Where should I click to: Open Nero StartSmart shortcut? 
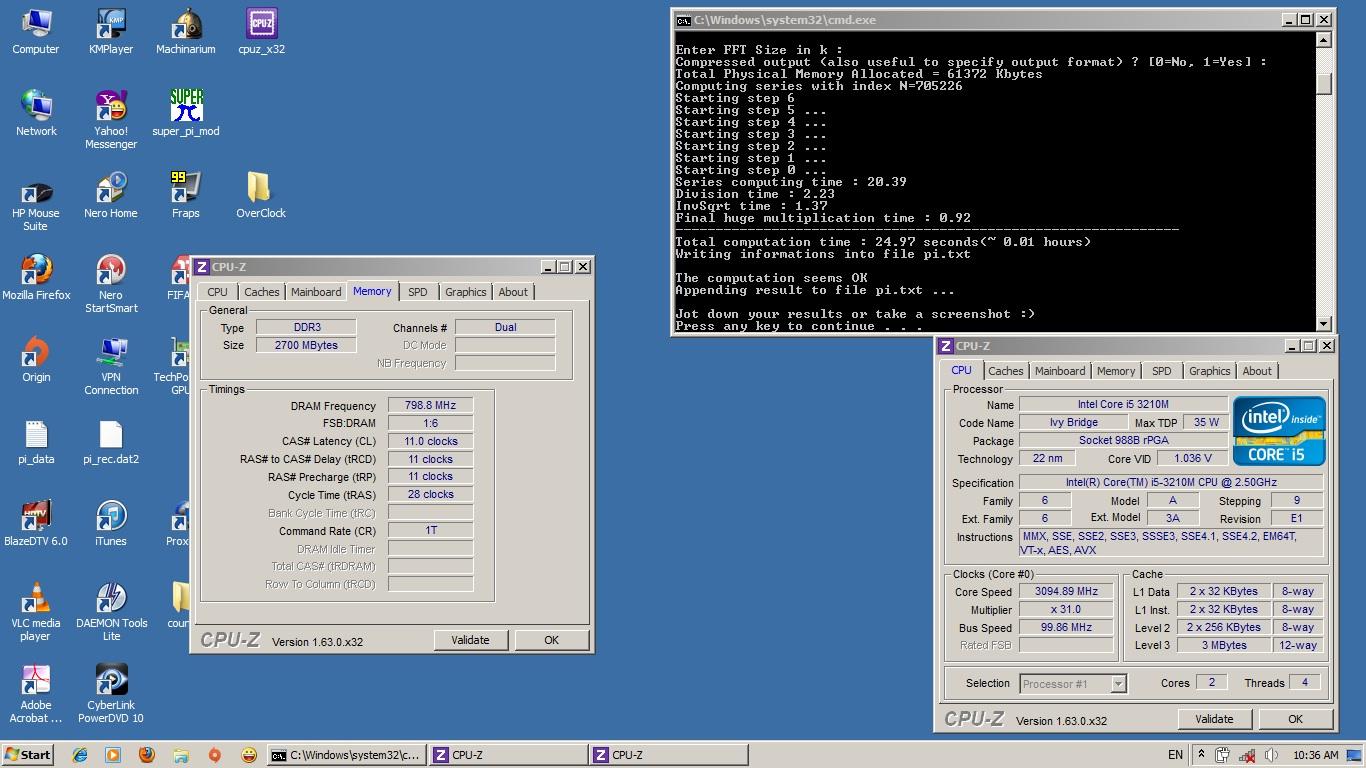click(111, 284)
